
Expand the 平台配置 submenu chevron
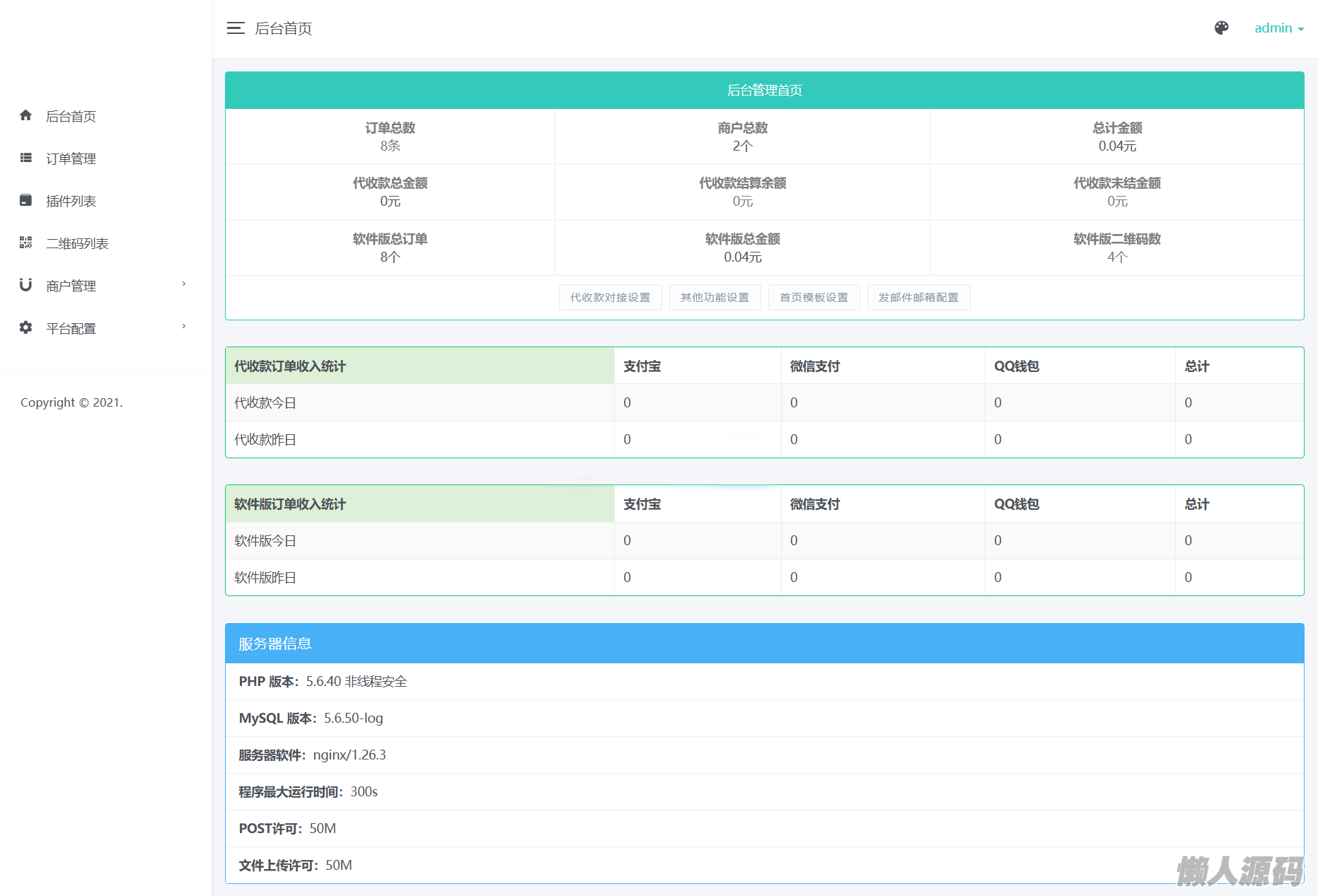tap(184, 327)
